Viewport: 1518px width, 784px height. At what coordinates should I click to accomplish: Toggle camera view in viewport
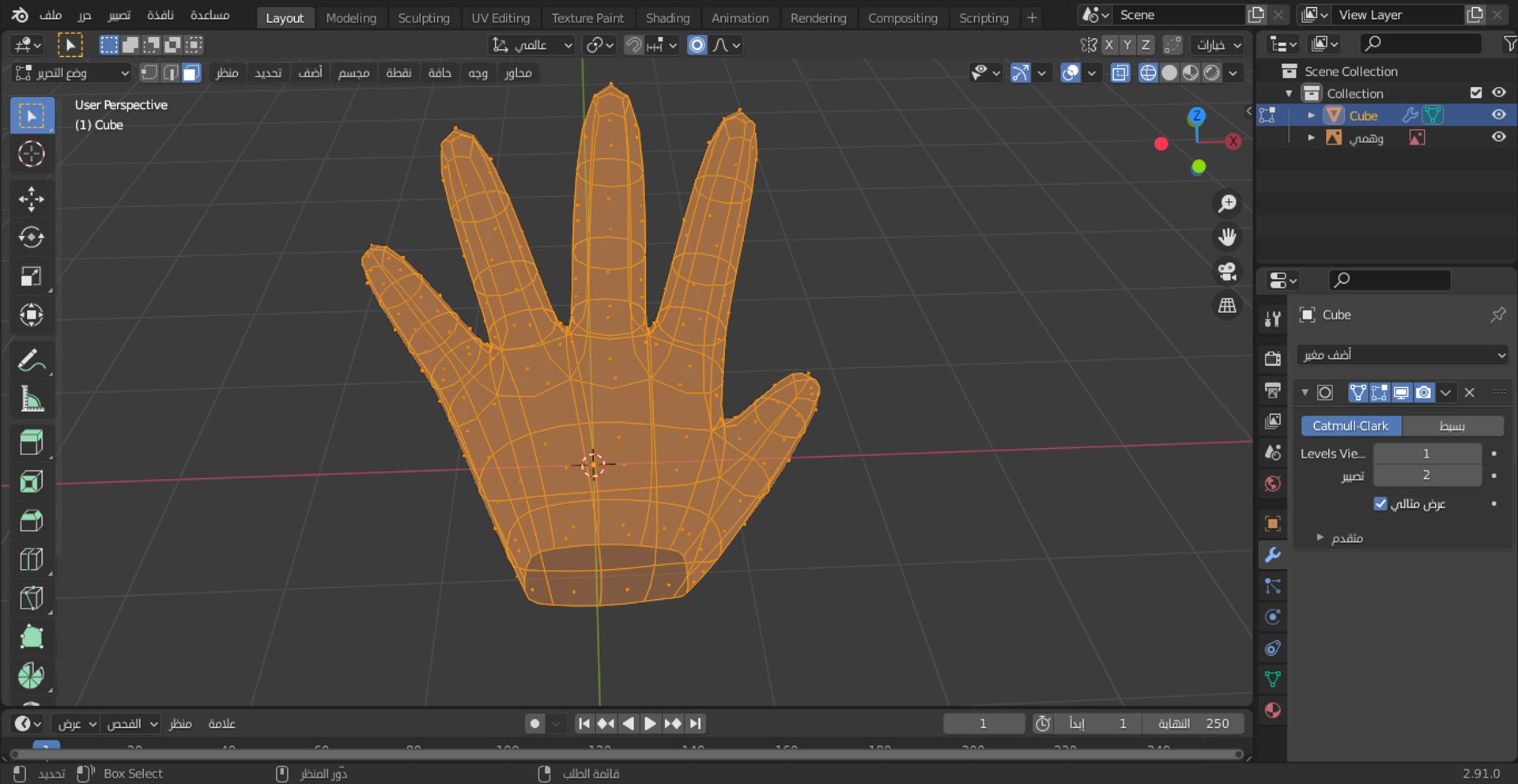click(x=1227, y=271)
